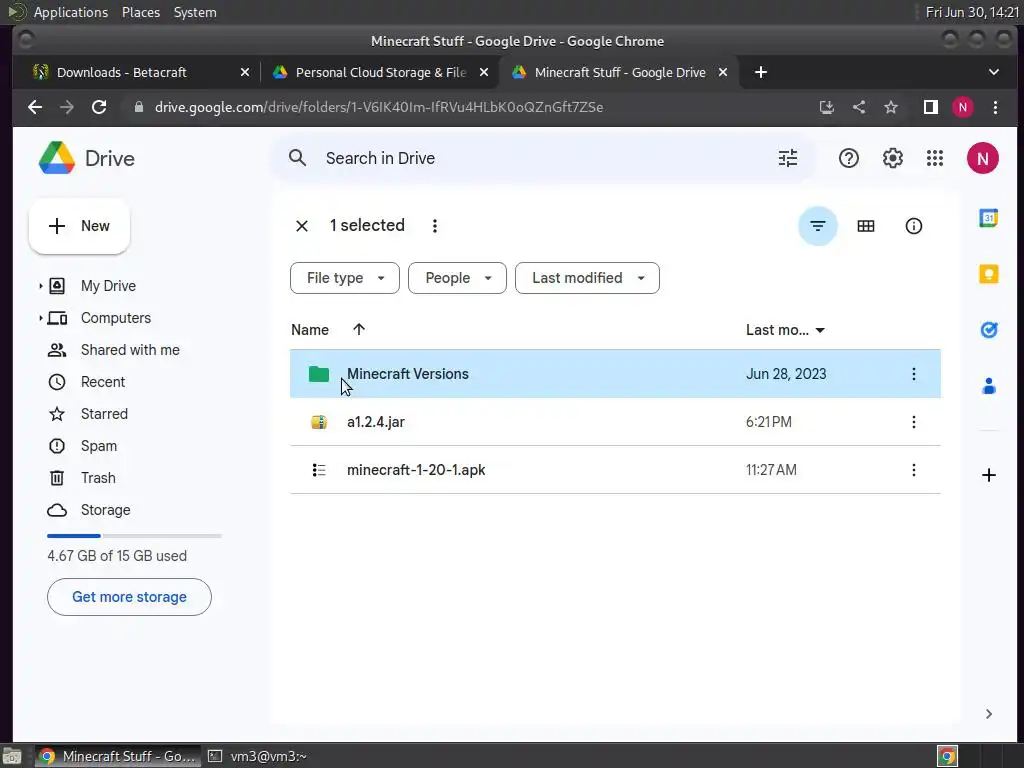Open more actions for a1.2.4.jar
The image size is (1024, 768).
coord(913,422)
